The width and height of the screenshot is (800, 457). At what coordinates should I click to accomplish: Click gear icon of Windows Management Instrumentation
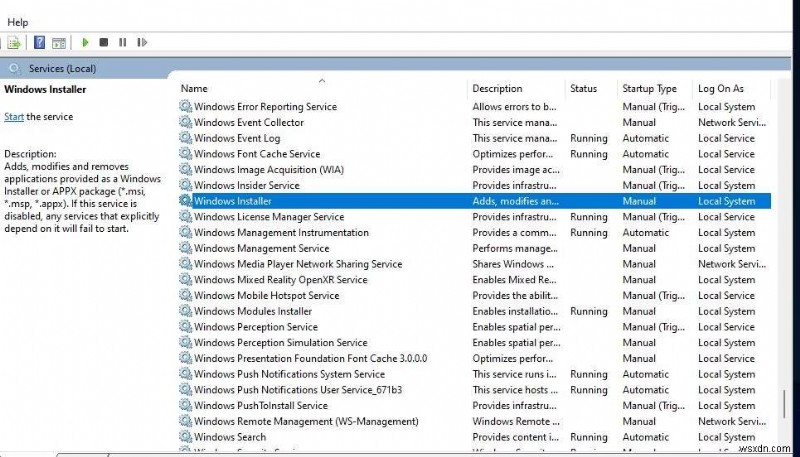tap(185, 233)
